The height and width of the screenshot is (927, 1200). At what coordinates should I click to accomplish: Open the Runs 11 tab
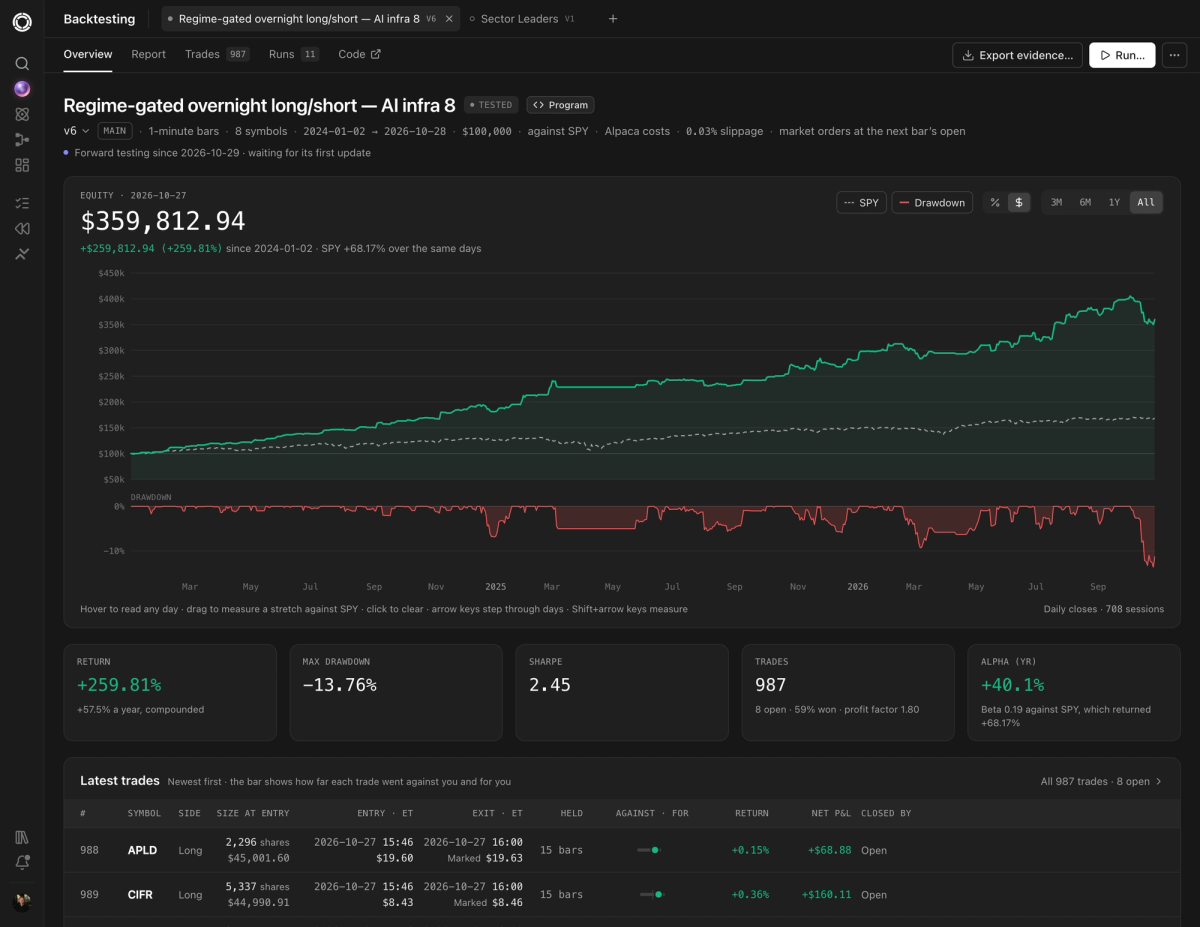[x=294, y=54]
